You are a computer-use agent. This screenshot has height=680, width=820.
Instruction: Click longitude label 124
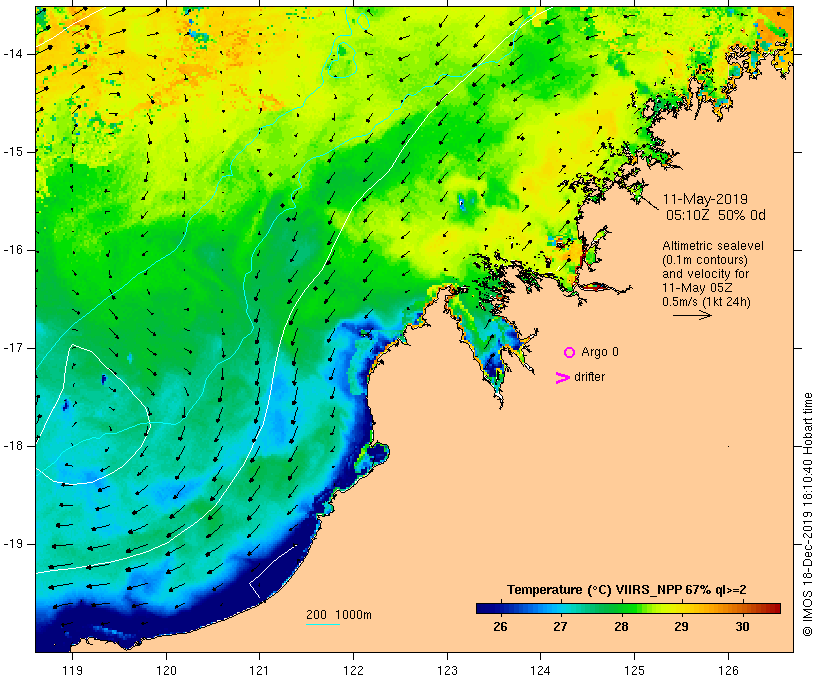pos(541,670)
